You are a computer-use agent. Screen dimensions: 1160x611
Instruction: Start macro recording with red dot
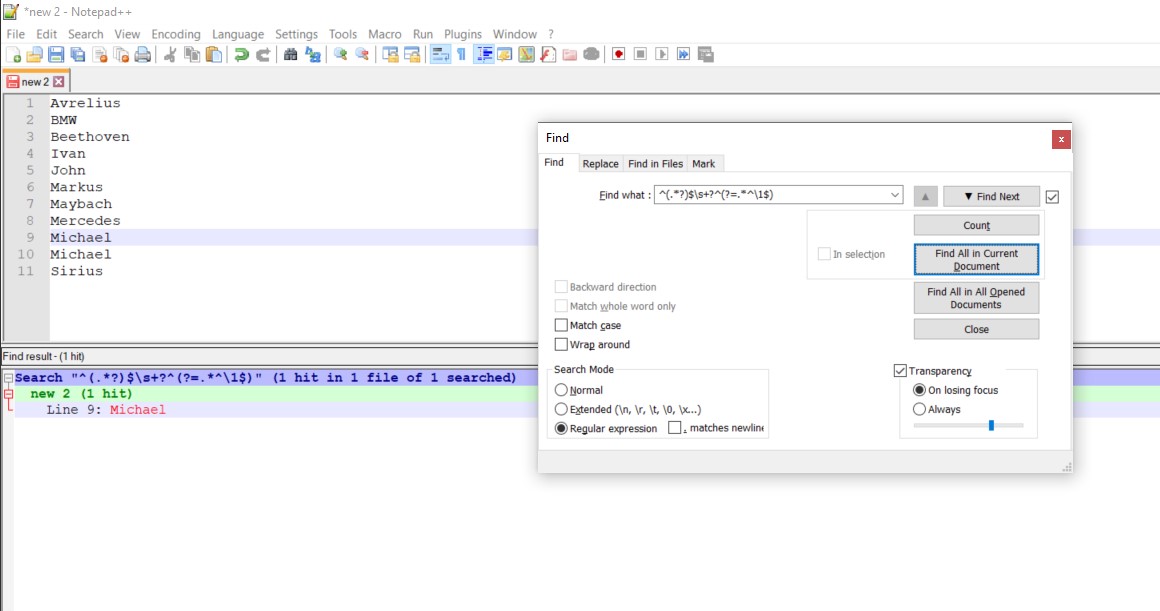pyautogui.click(x=618, y=55)
